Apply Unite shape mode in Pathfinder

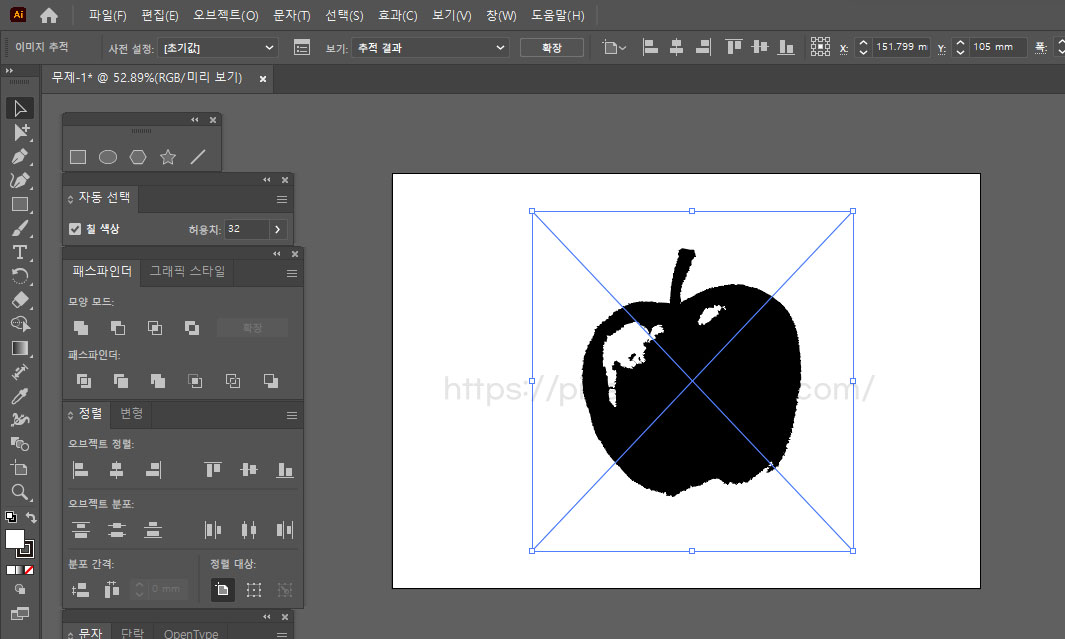81,328
